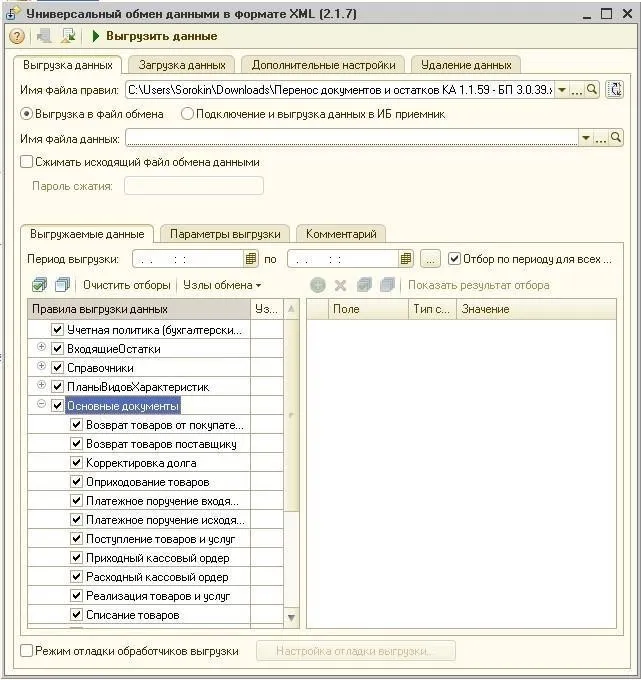
Task: Uncheck Справочники export rule
Action: (57, 368)
